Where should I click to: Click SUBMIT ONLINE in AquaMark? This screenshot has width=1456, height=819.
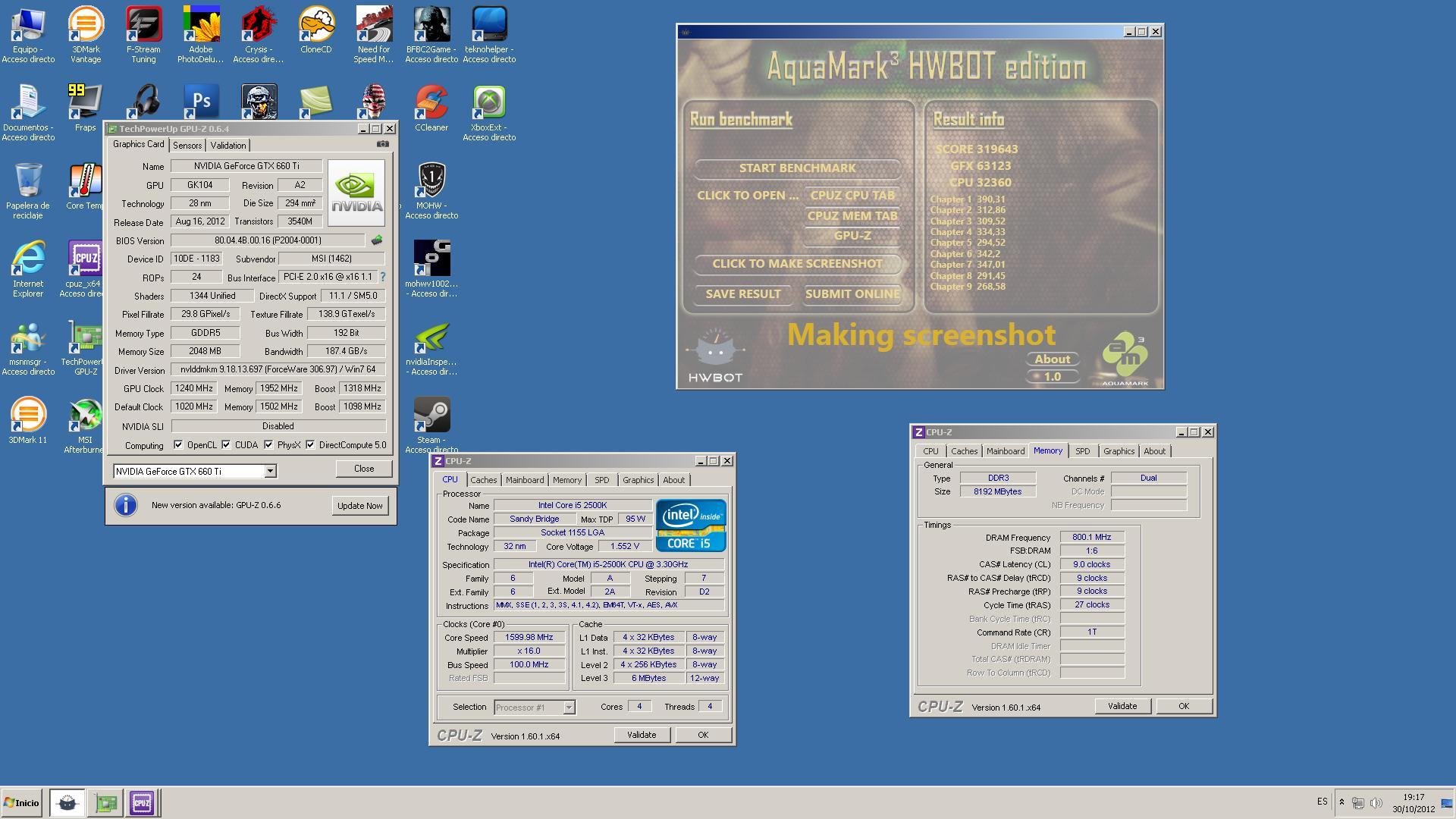(852, 294)
